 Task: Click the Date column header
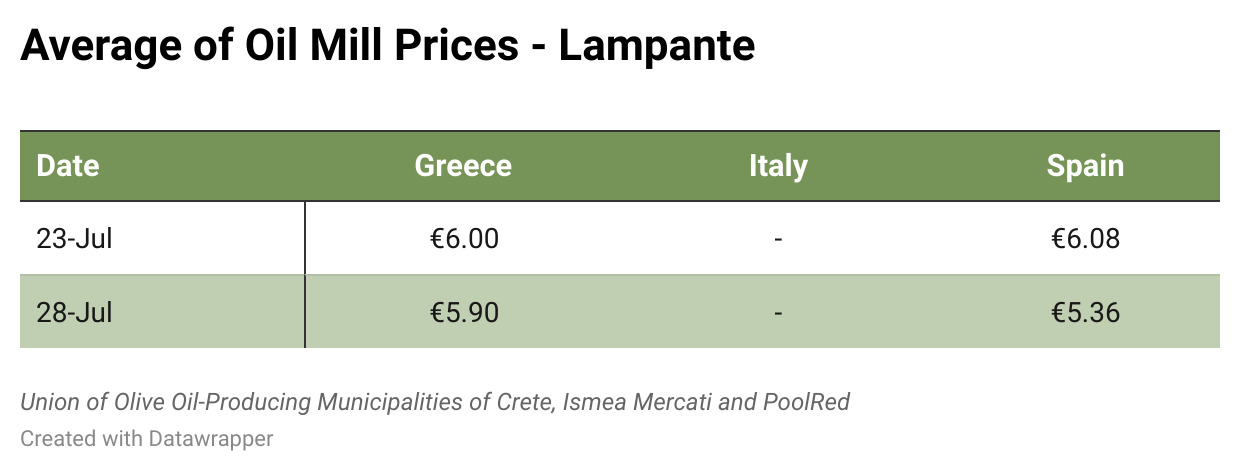(x=68, y=166)
